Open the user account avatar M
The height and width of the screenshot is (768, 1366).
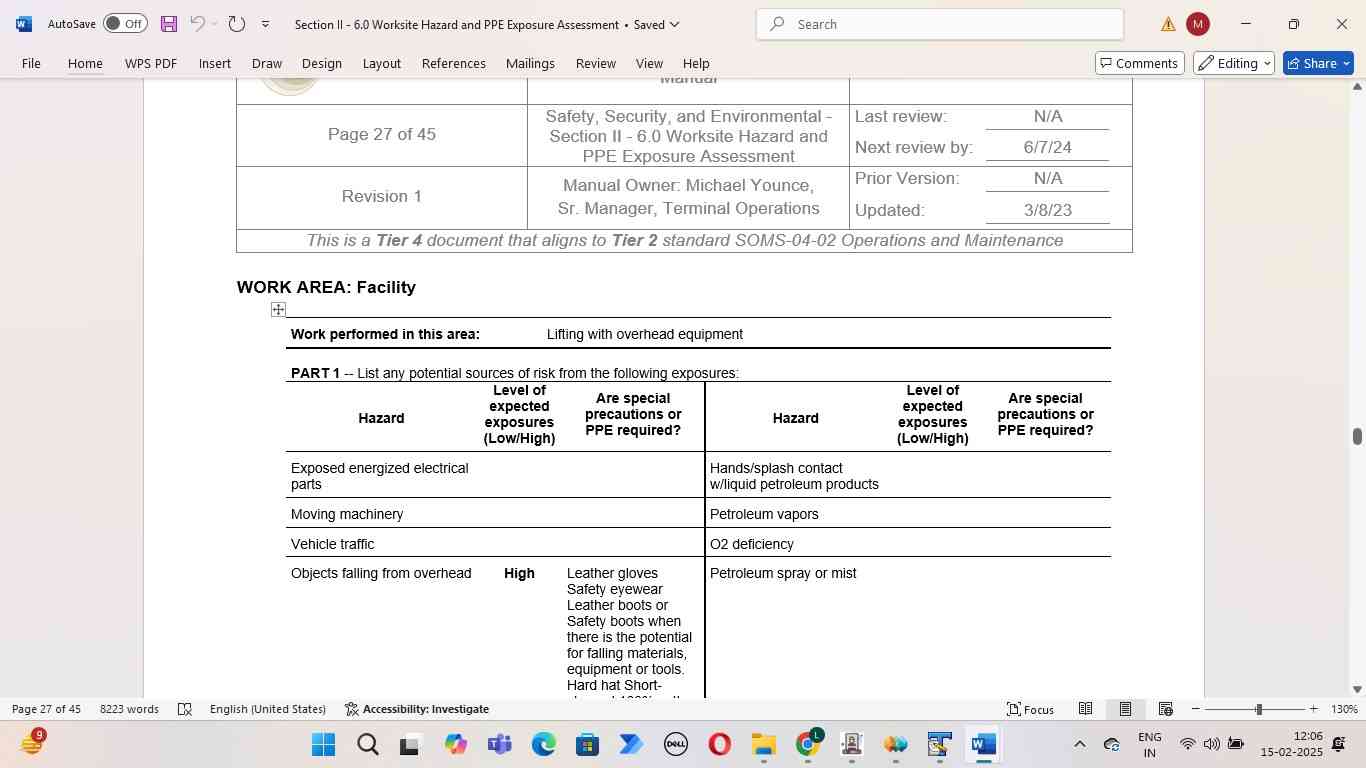click(1197, 24)
